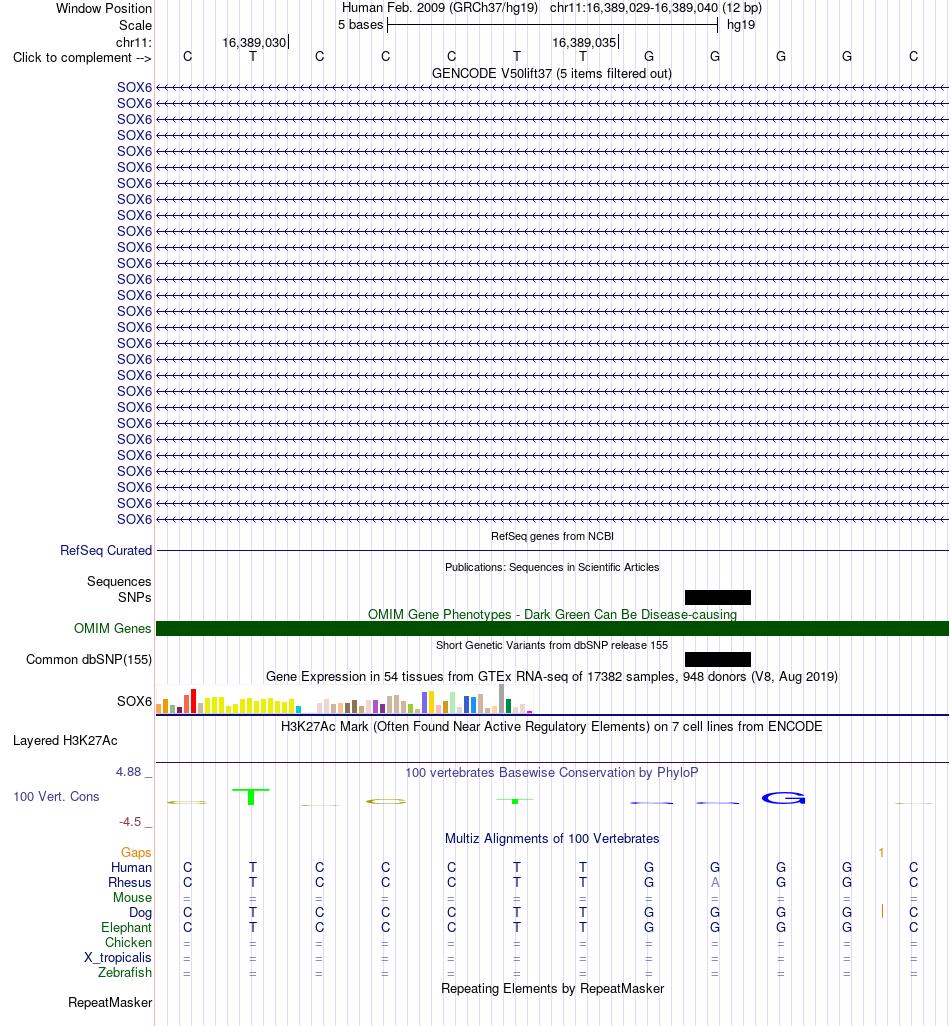The image size is (950, 1026).
Task: Click the SOX6 label directly below GENCODE title
Action: 134,87
